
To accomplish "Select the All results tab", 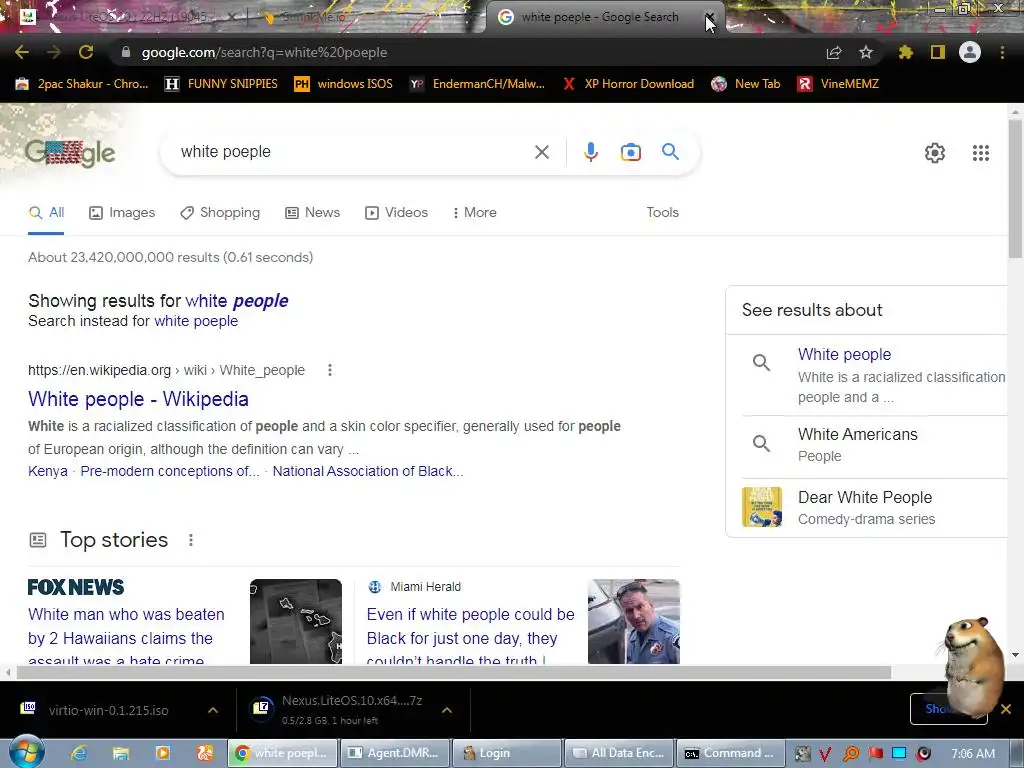I will [46, 213].
